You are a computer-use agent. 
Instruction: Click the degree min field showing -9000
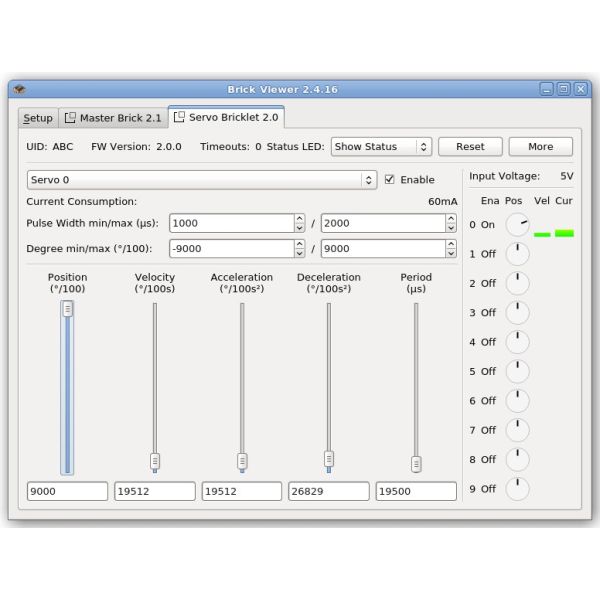click(x=232, y=249)
